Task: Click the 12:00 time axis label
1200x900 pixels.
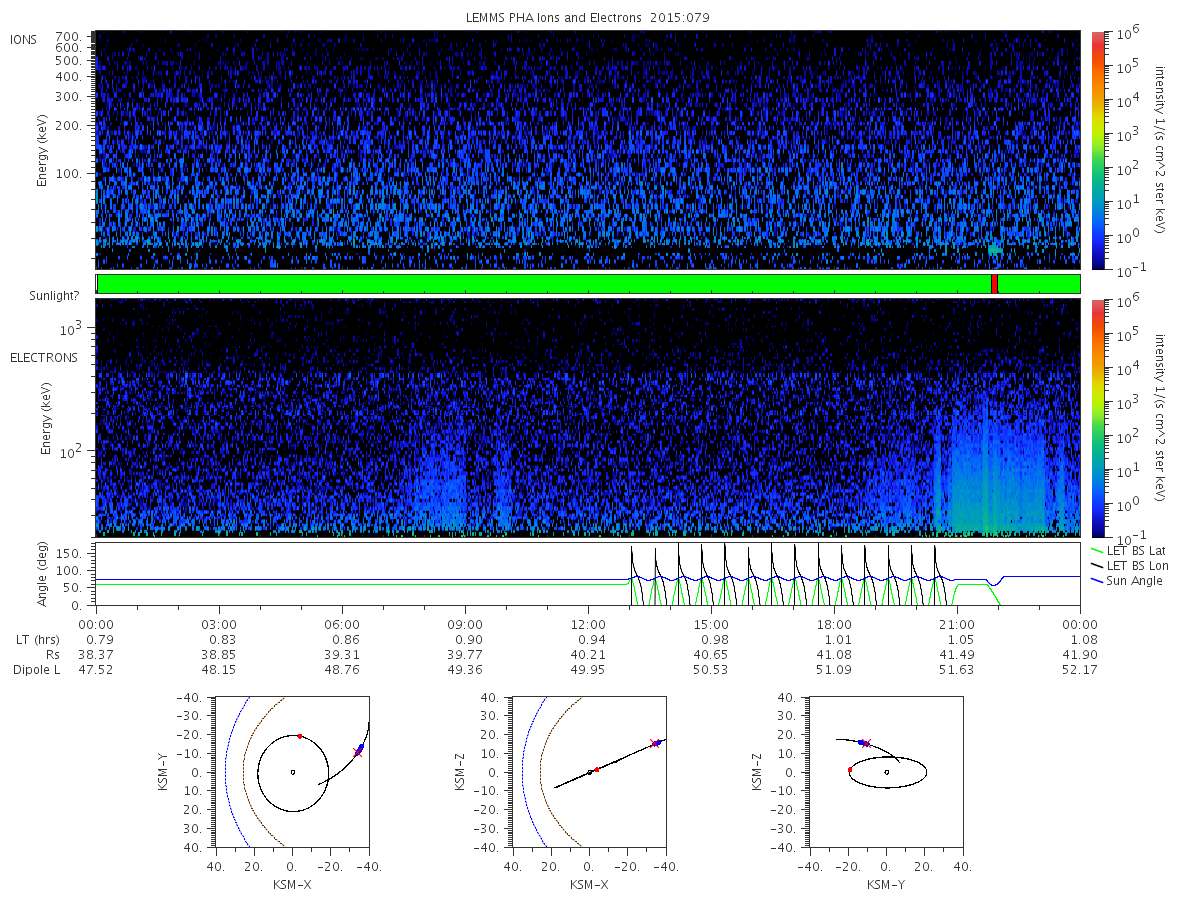Action: [588, 625]
